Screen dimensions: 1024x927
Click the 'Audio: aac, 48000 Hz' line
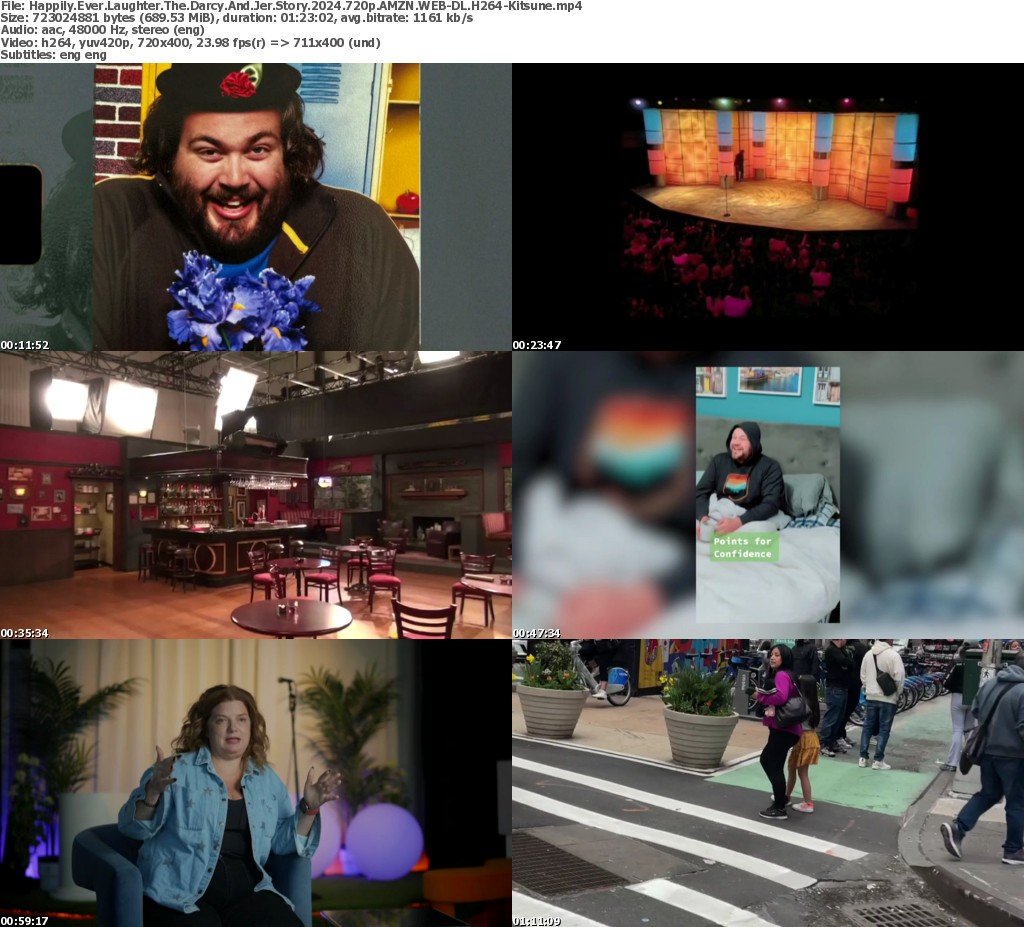103,30
